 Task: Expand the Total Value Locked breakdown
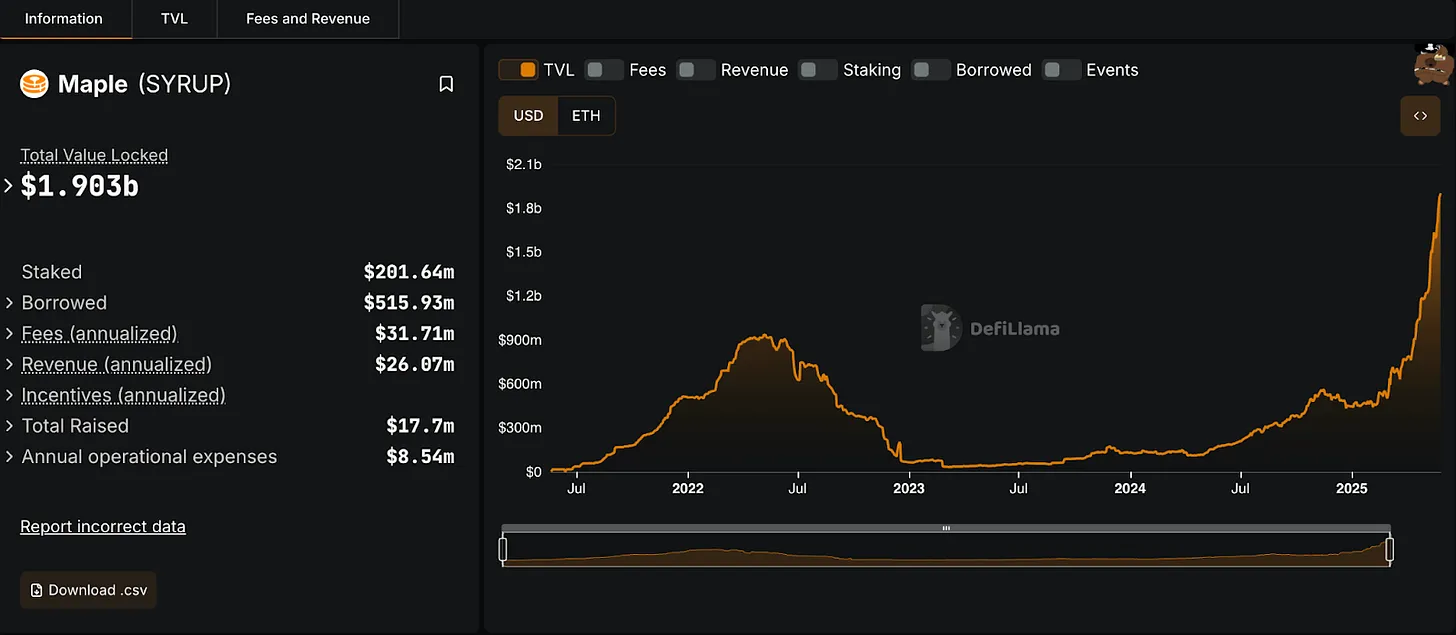click(x=9, y=185)
